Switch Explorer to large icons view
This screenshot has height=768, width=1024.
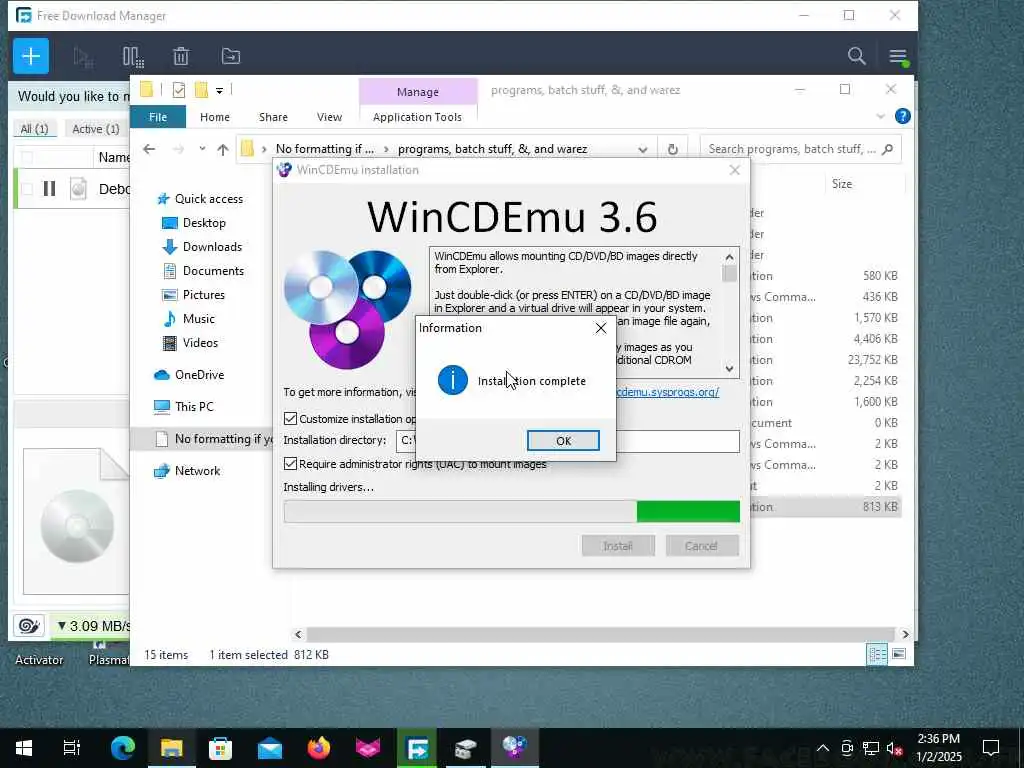(899, 654)
